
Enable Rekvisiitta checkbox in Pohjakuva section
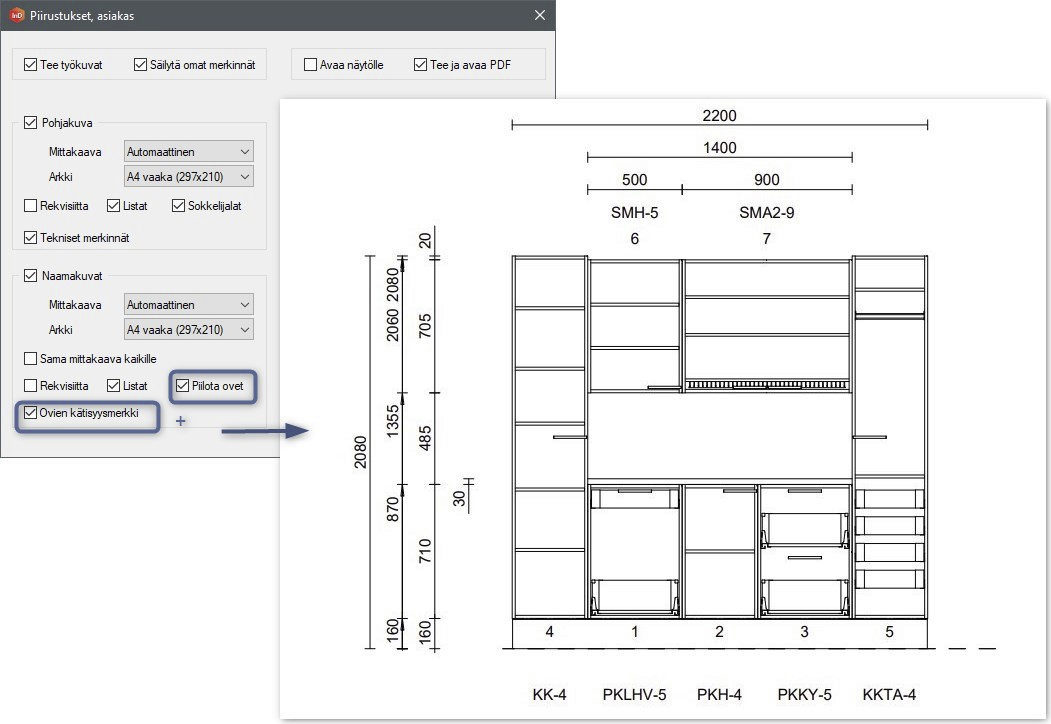(31, 206)
